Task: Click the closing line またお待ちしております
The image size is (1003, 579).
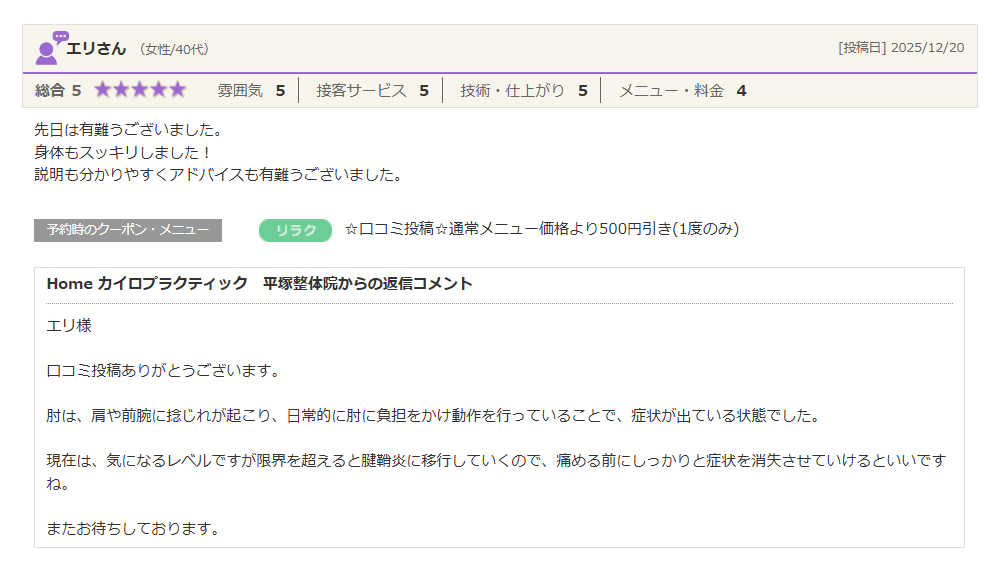Action: (132, 527)
